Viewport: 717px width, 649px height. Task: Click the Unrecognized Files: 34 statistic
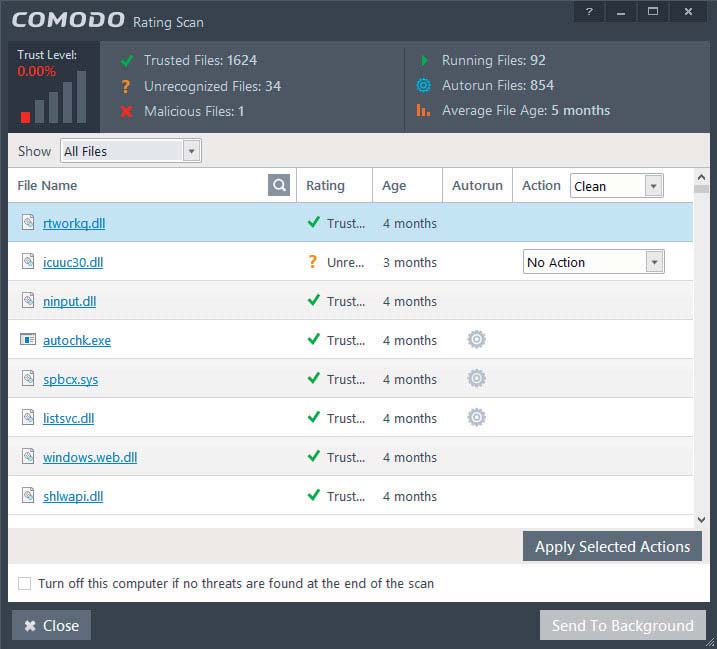pos(212,86)
